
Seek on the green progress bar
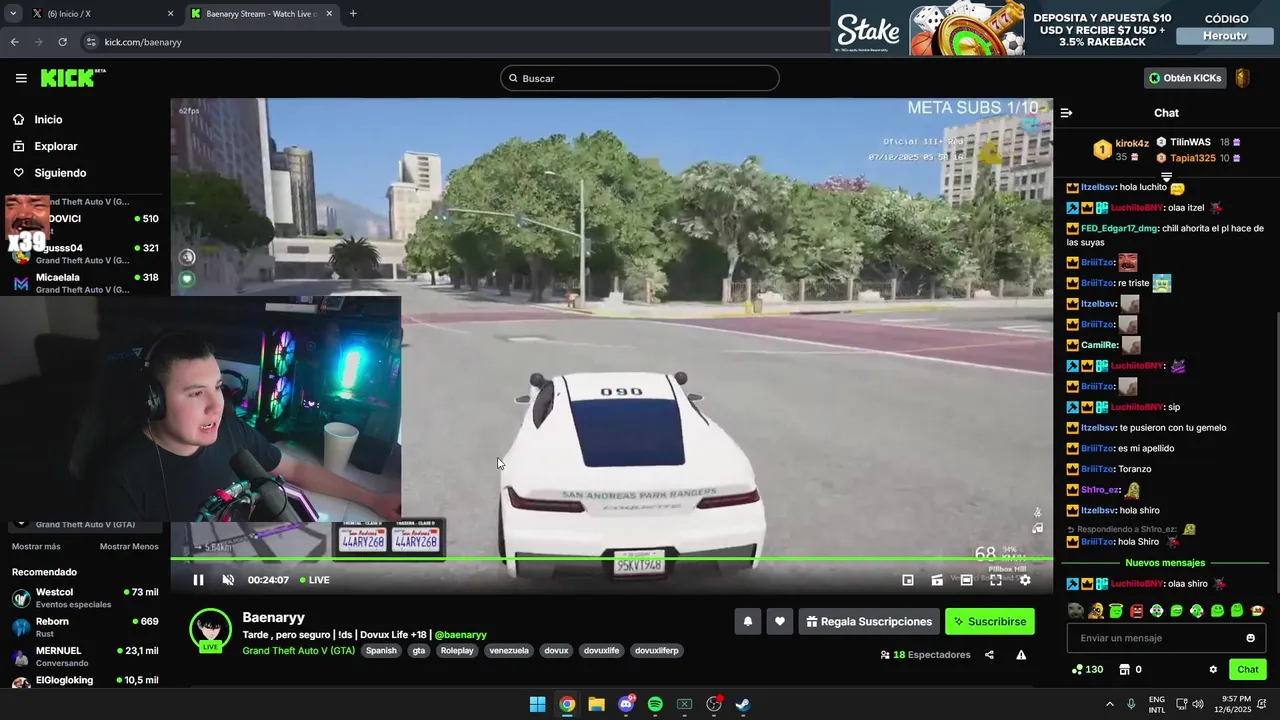tap(611, 559)
